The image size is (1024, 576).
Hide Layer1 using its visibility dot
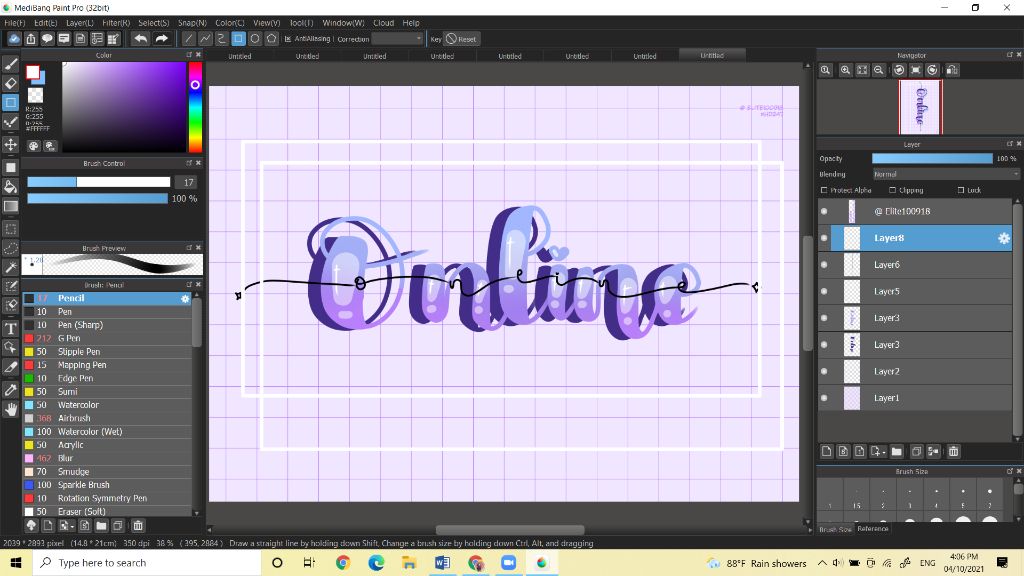(824, 398)
